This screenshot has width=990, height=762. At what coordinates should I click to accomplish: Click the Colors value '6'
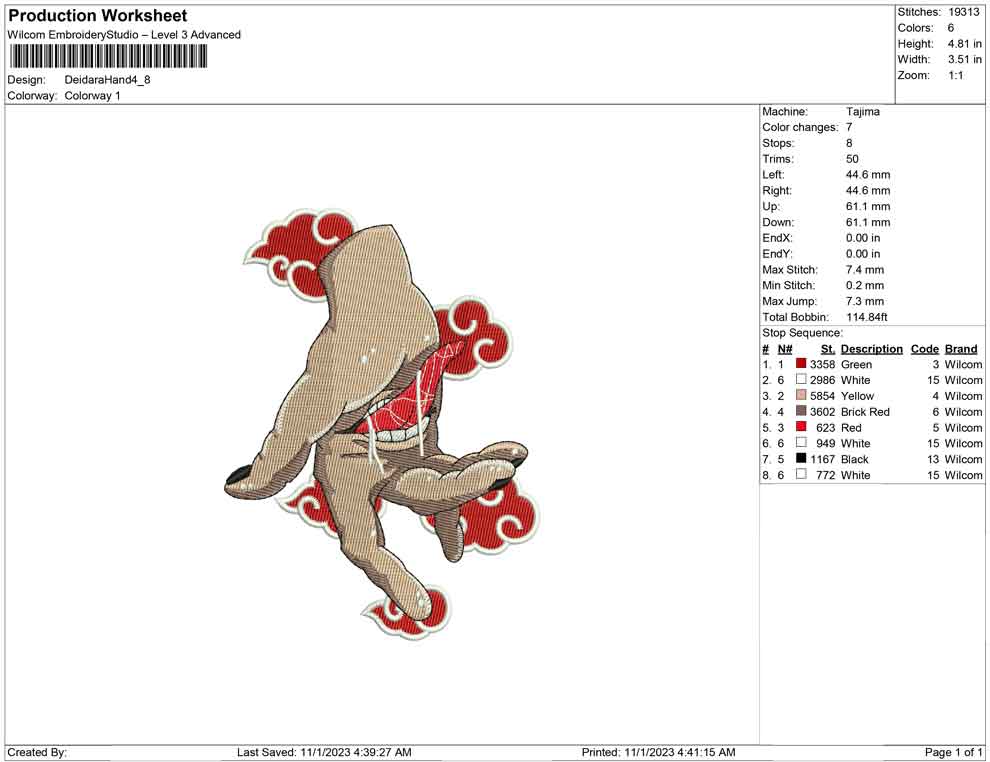pos(951,28)
